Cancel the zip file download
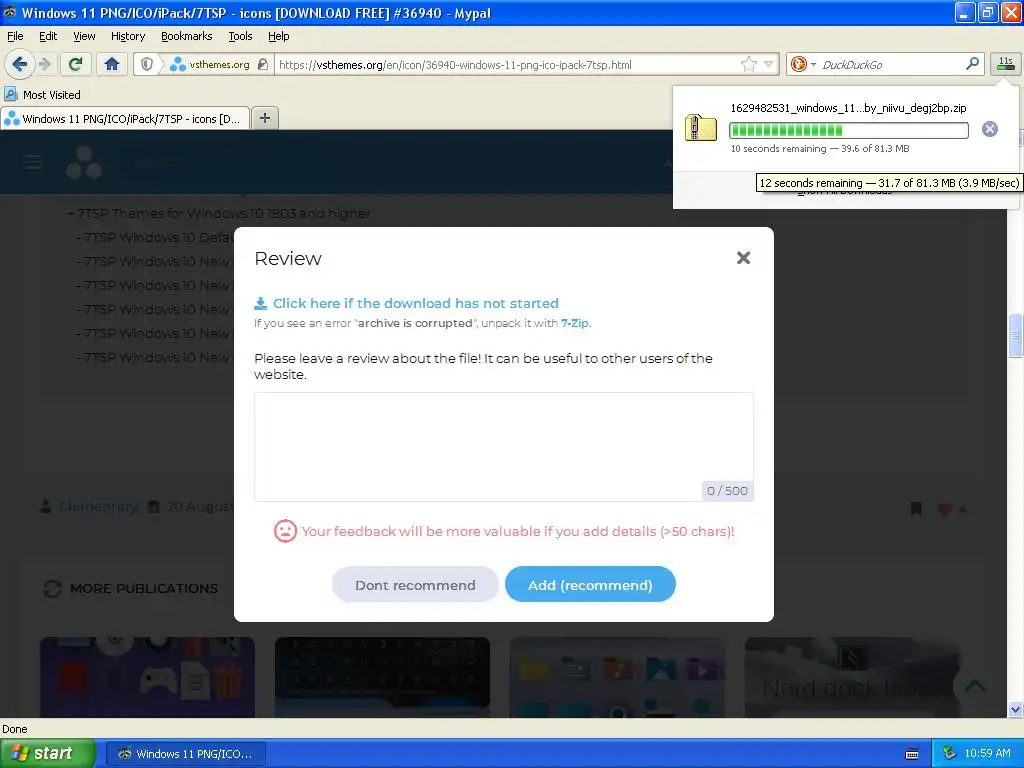 (x=989, y=129)
